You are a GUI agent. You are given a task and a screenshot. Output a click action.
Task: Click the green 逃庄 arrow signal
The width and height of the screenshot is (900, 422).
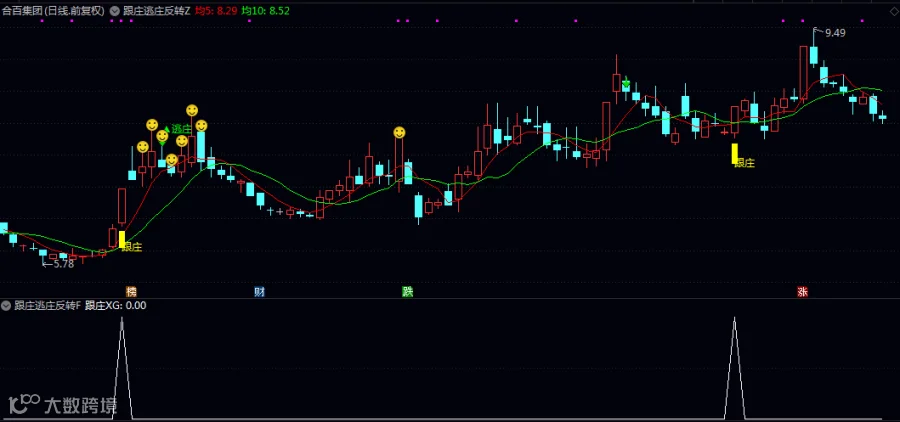click(178, 129)
